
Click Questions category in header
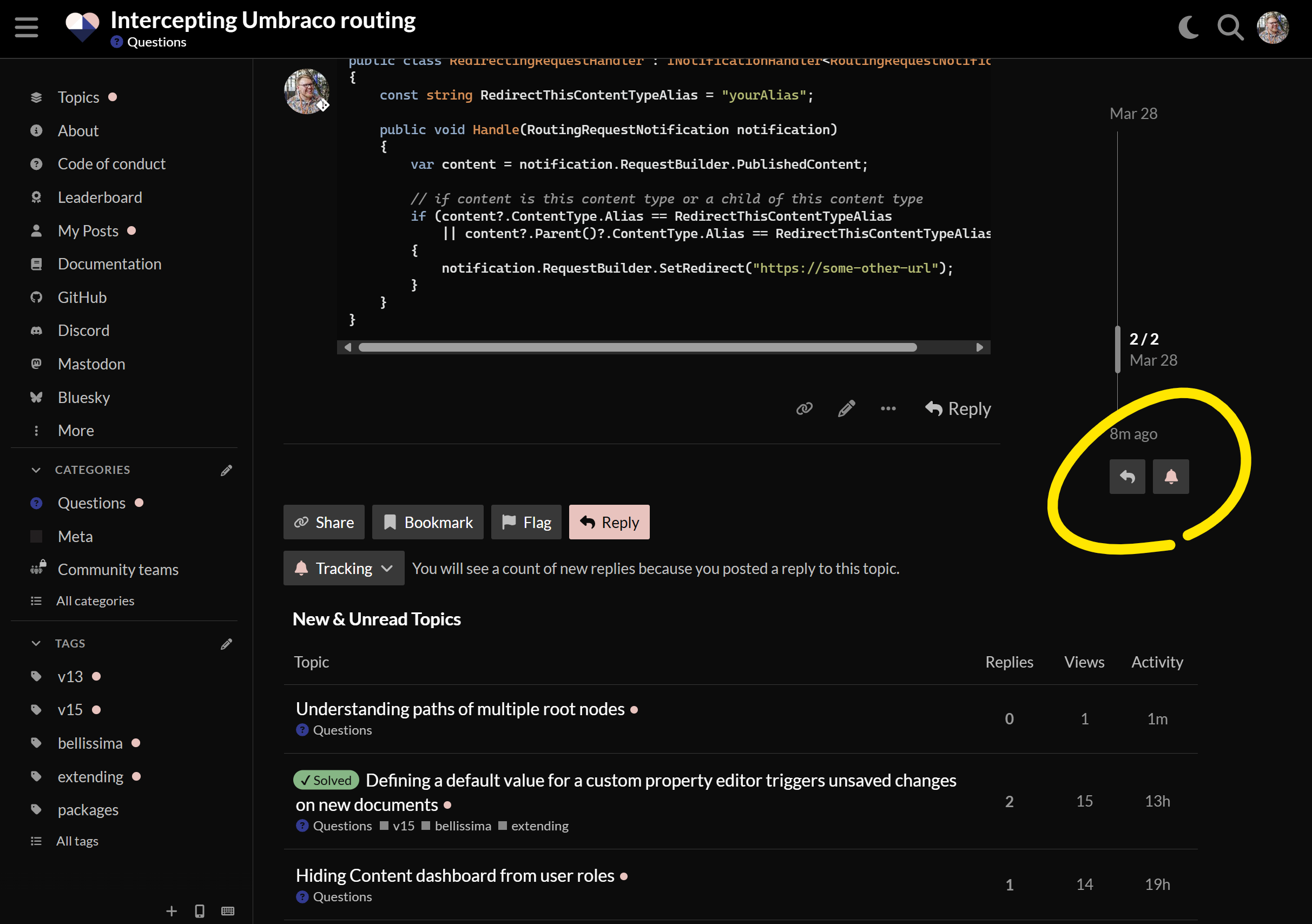click(x=149, y=42)
